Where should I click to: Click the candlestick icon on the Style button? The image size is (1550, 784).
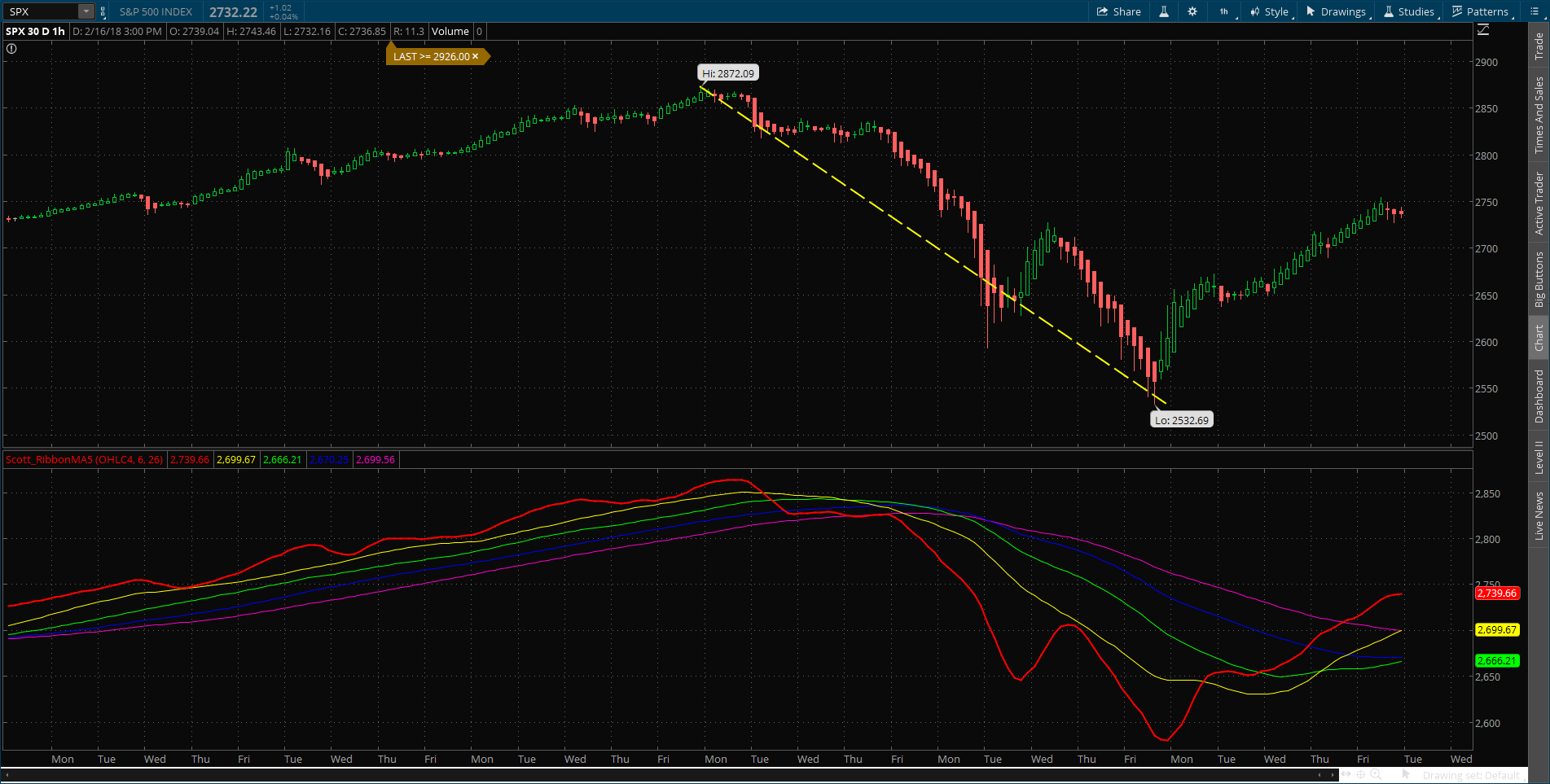tap(1255, 11)
